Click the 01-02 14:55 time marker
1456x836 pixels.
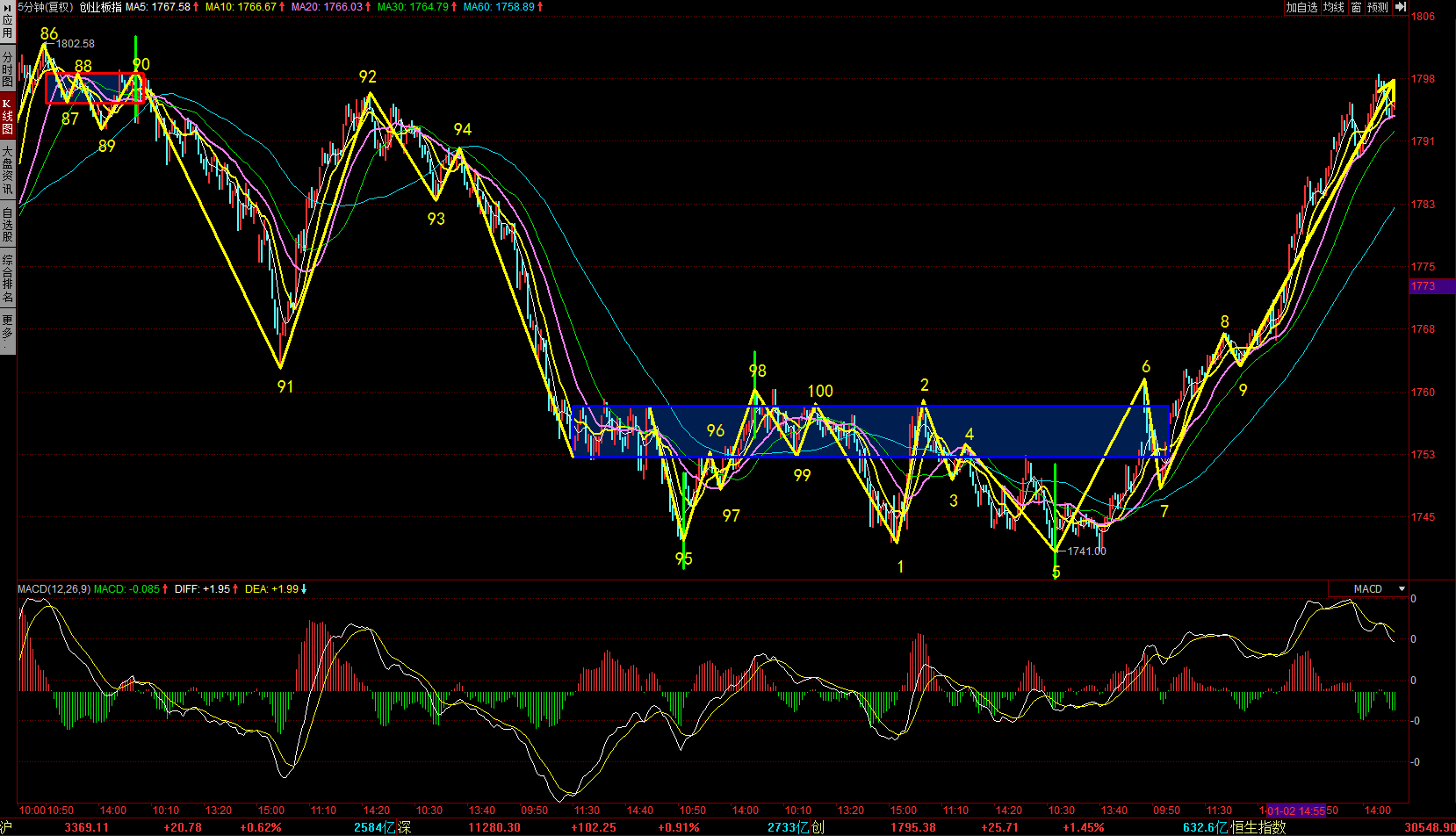(x=1296, y=811)
